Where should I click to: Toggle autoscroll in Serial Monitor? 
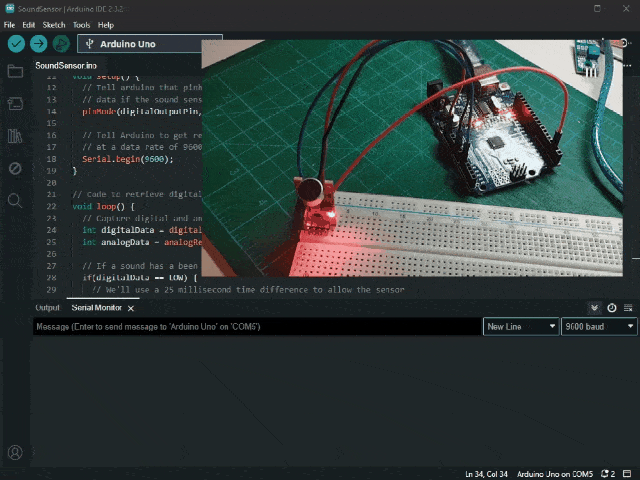[x=594, y=308]
